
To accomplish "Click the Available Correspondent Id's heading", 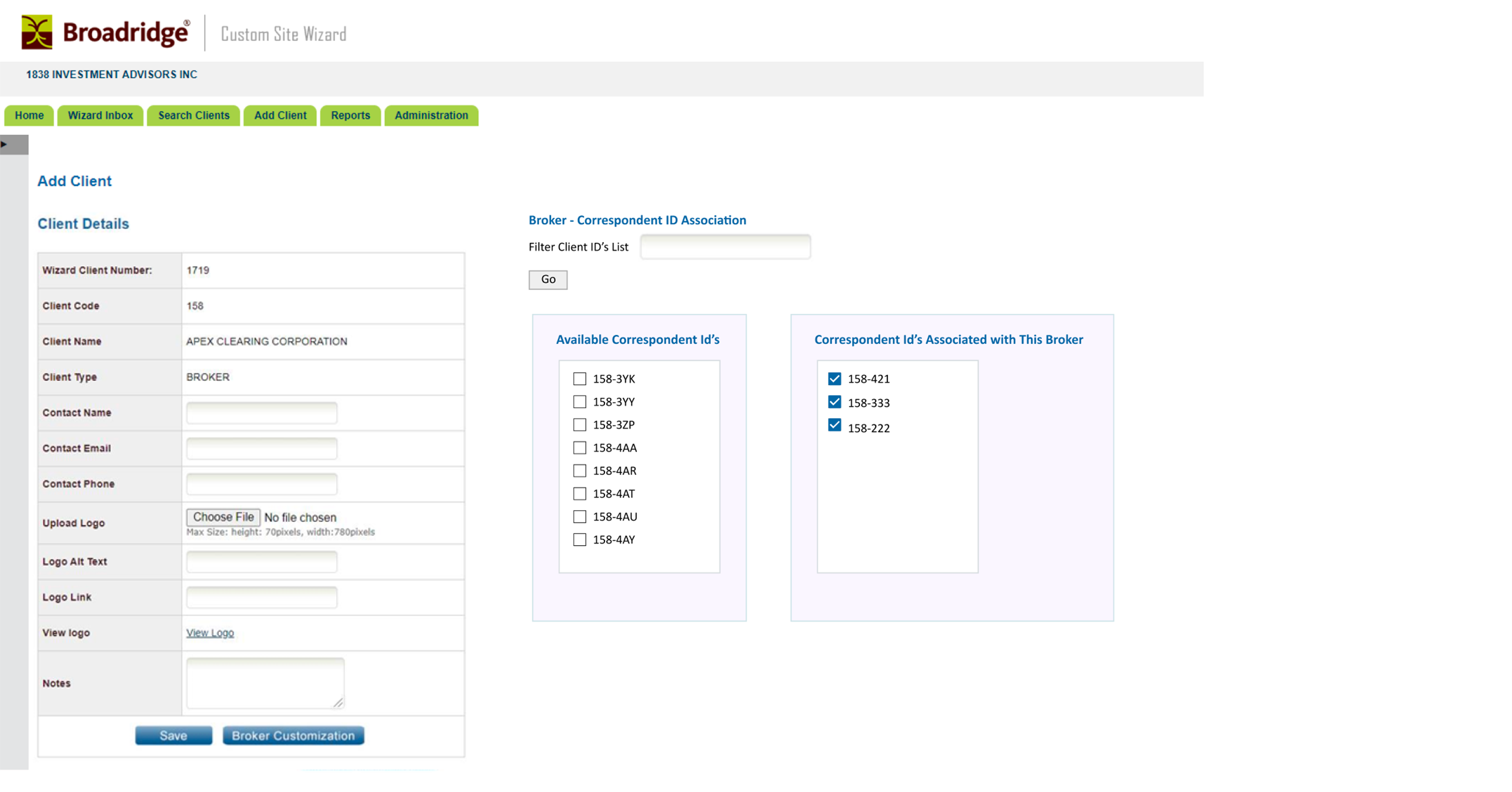I will point(638,339).
